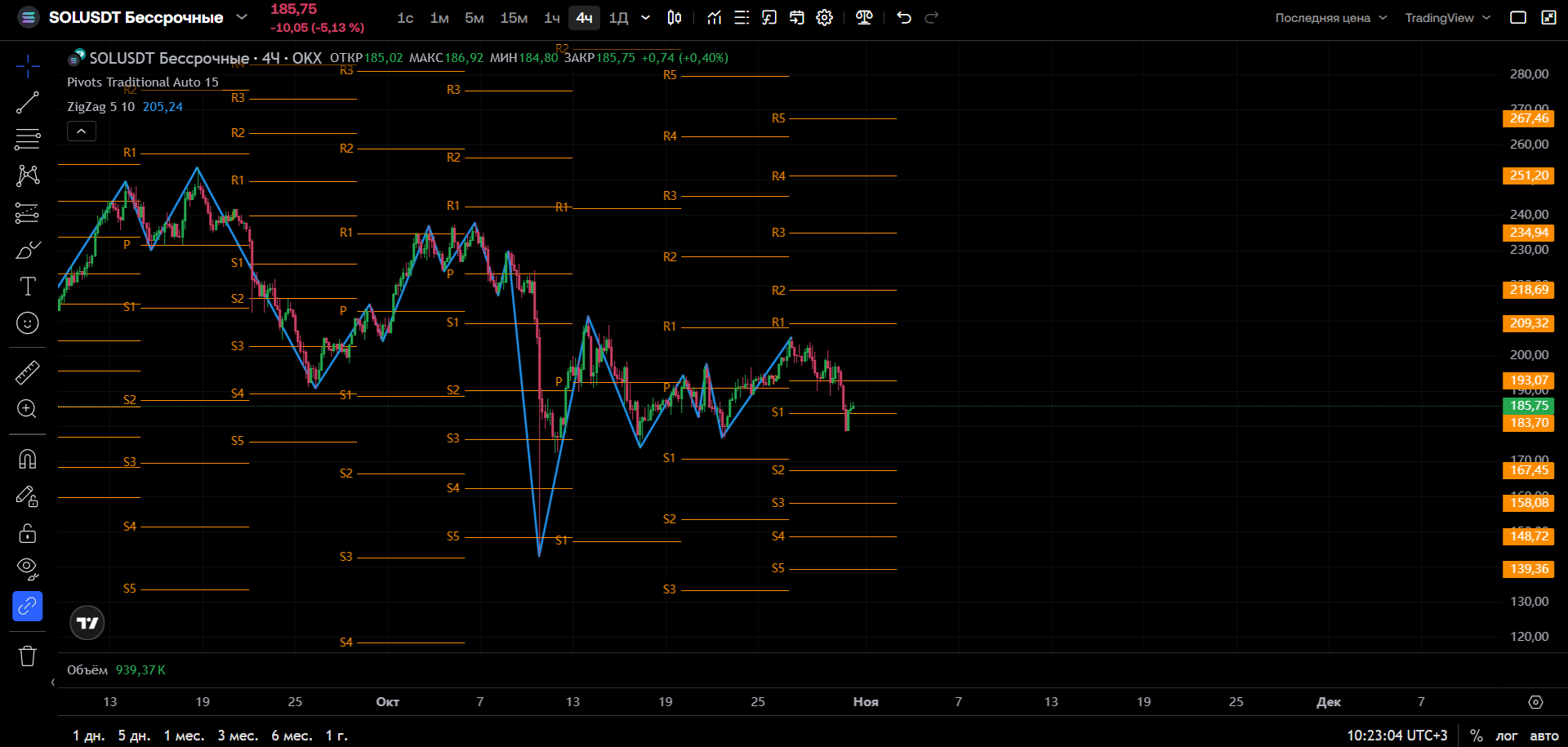
Task: Set date range to 1 г.
Action: 336,736
